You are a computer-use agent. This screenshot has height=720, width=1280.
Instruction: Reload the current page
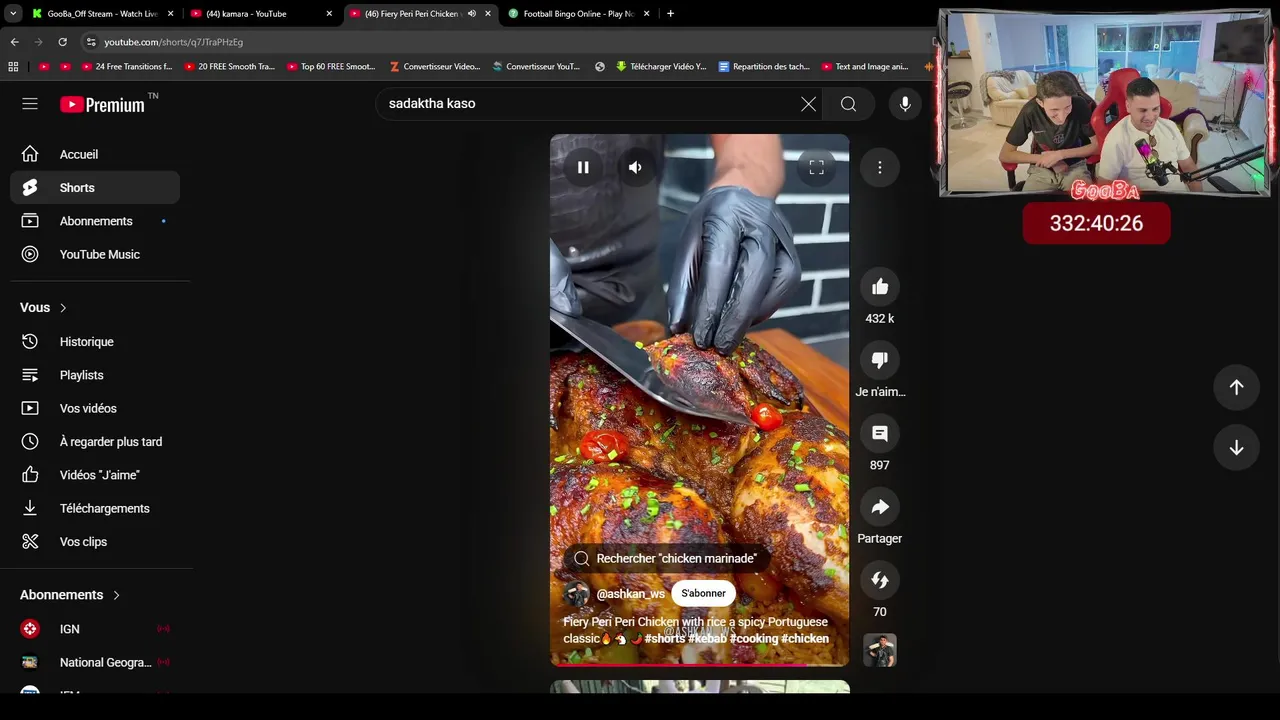click(x=62, y=42)
